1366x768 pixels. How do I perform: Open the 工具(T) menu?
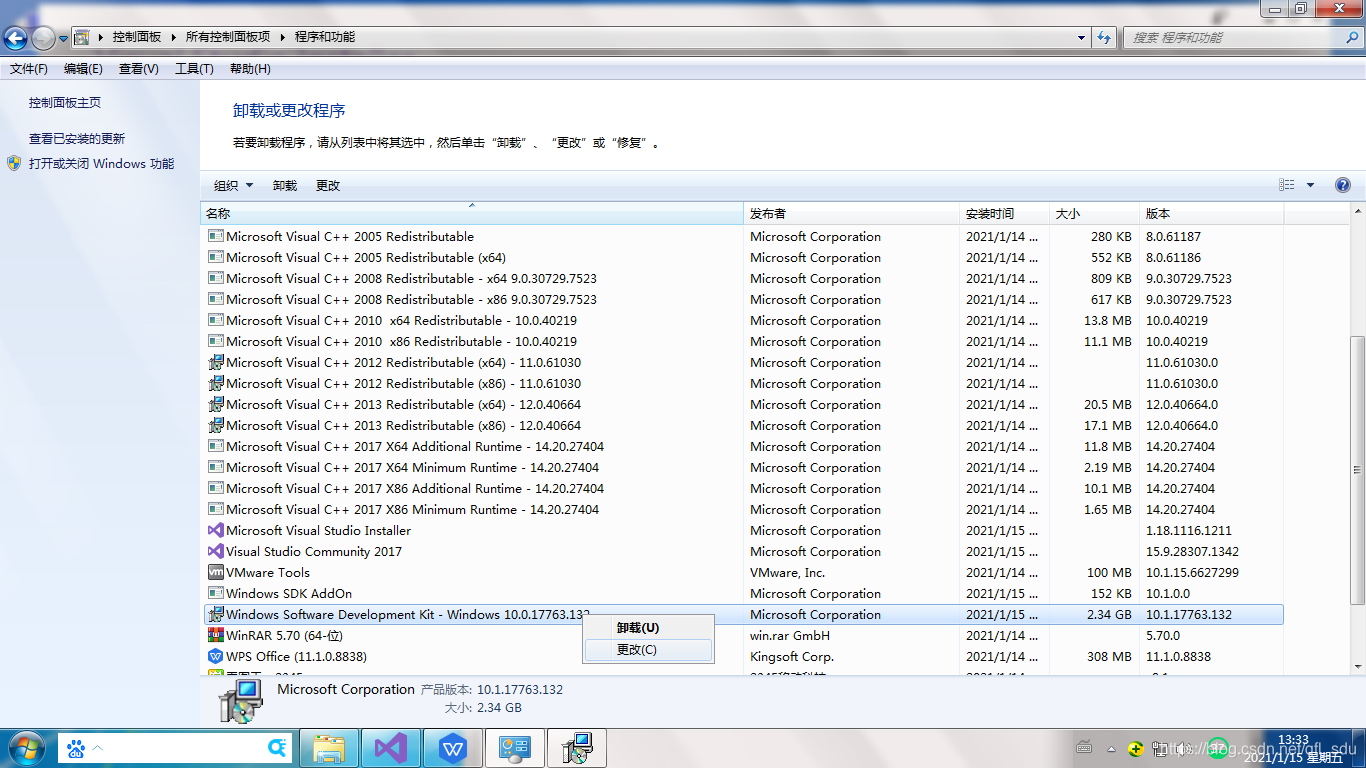pyautogui.click(x=194, y=69)
